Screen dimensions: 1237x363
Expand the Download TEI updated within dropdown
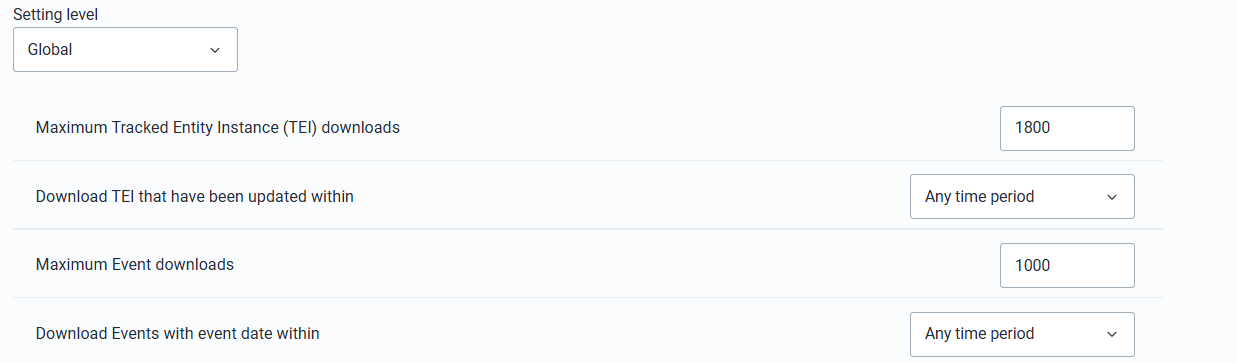tap(1022, 196)
